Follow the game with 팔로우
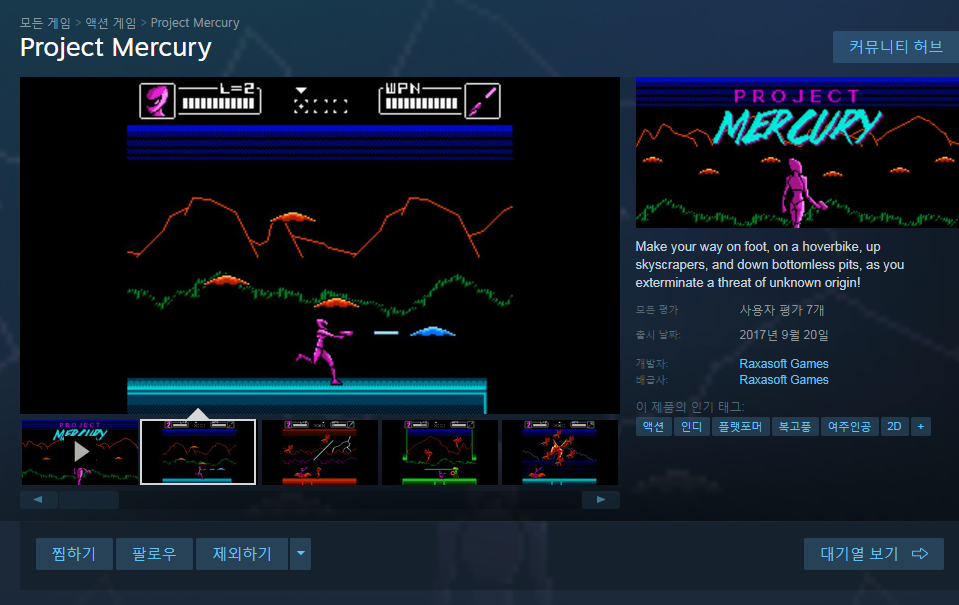 pyautogui.click(x=154, y=554)
